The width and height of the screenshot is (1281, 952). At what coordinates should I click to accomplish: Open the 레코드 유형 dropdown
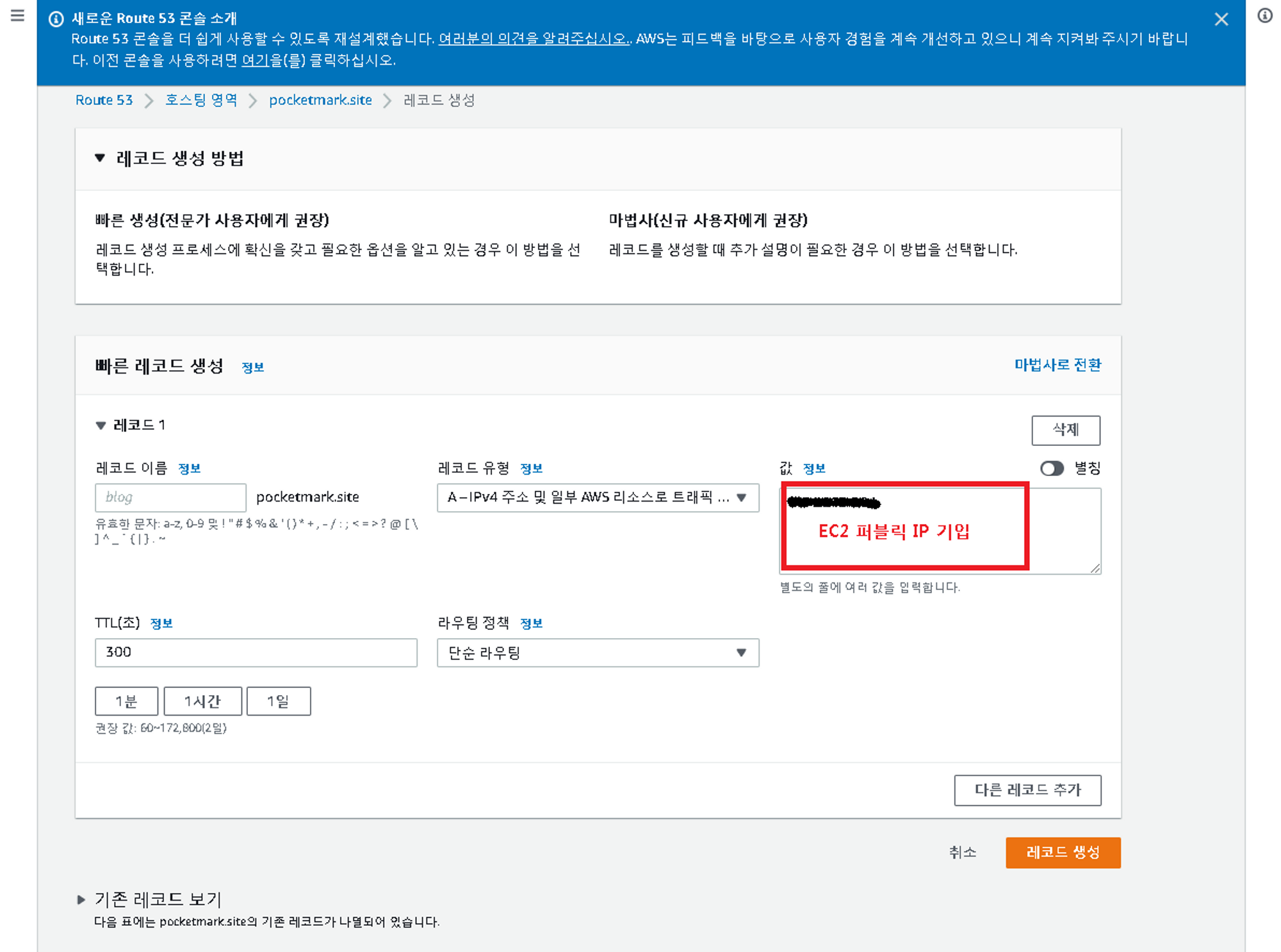click(597, 498)
